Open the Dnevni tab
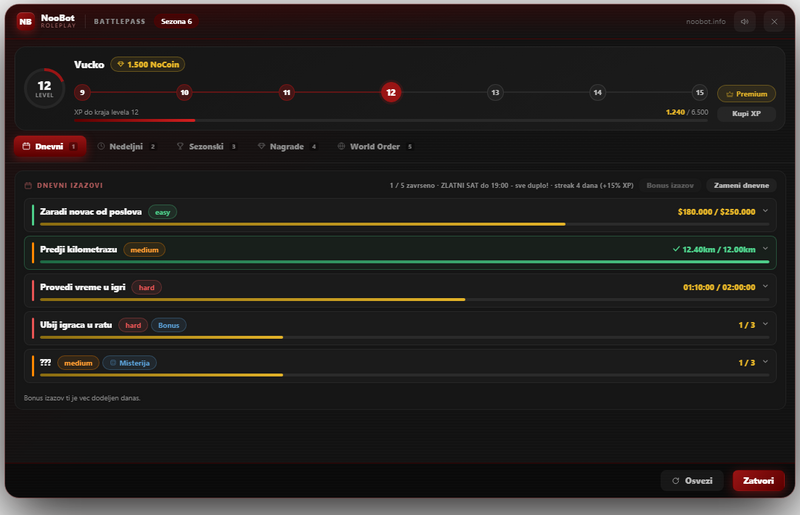Screen dimensions: 800x515 coord(50,146)
